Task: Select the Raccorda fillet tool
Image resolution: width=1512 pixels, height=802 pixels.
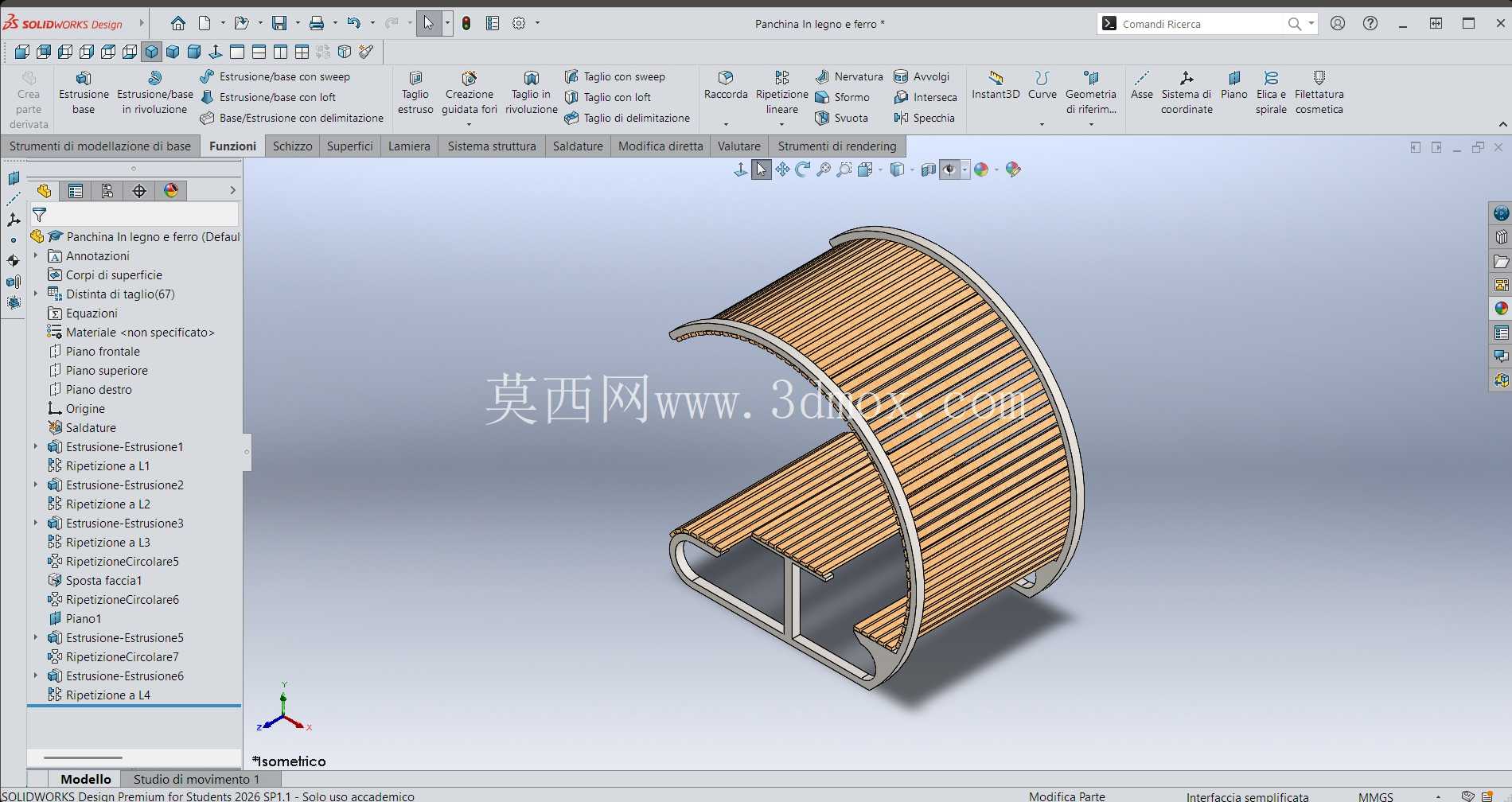Action: pyautogui.click(x=726, y=85)
